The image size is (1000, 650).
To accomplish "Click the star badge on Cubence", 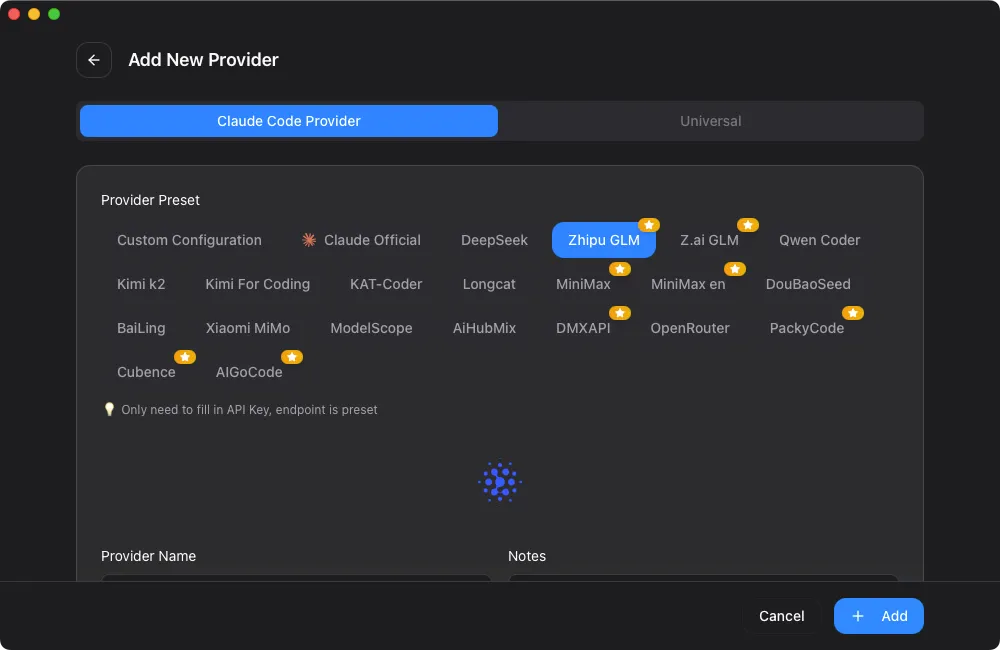I will (185, 357).
